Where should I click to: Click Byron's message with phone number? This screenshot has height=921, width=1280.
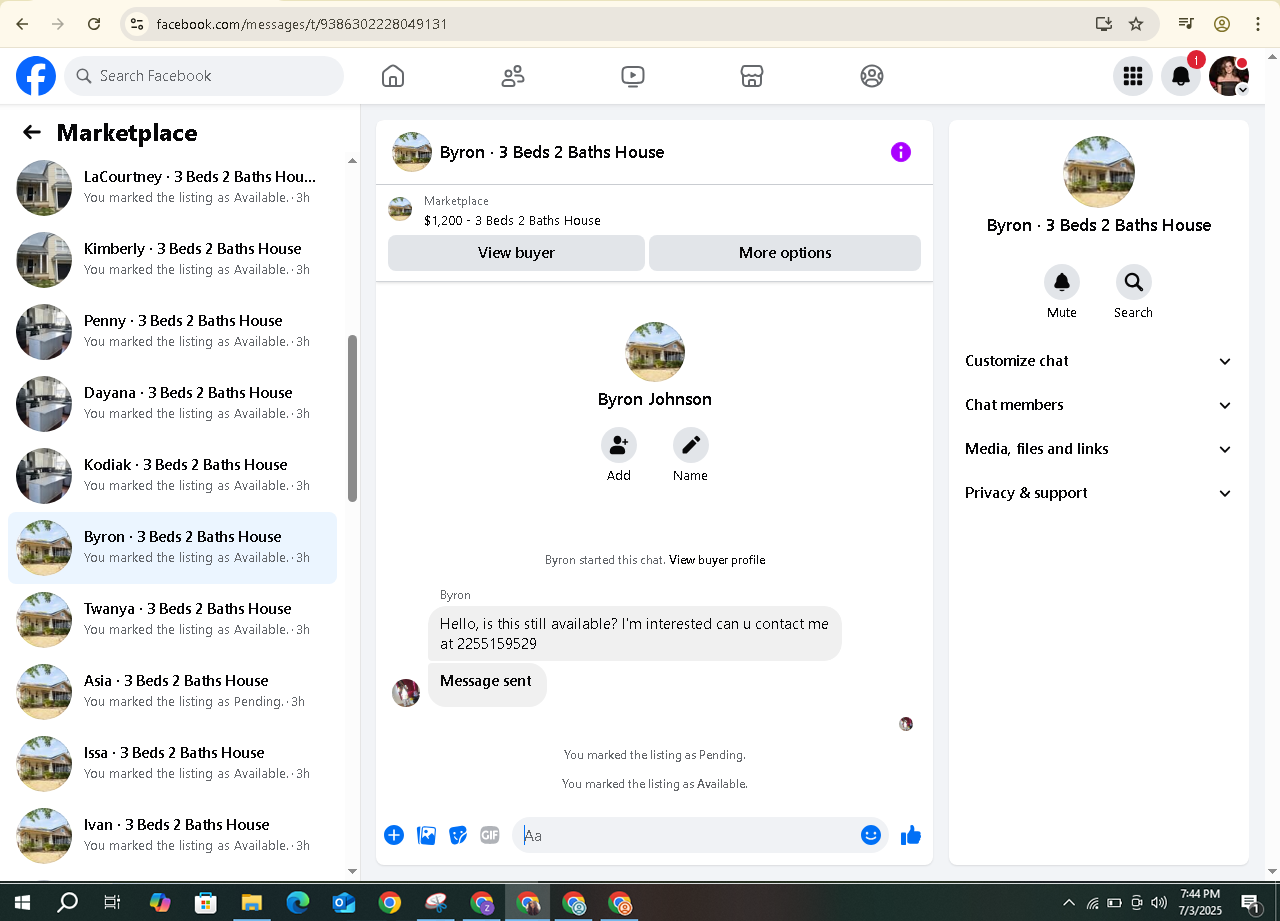tap(635, 633)
